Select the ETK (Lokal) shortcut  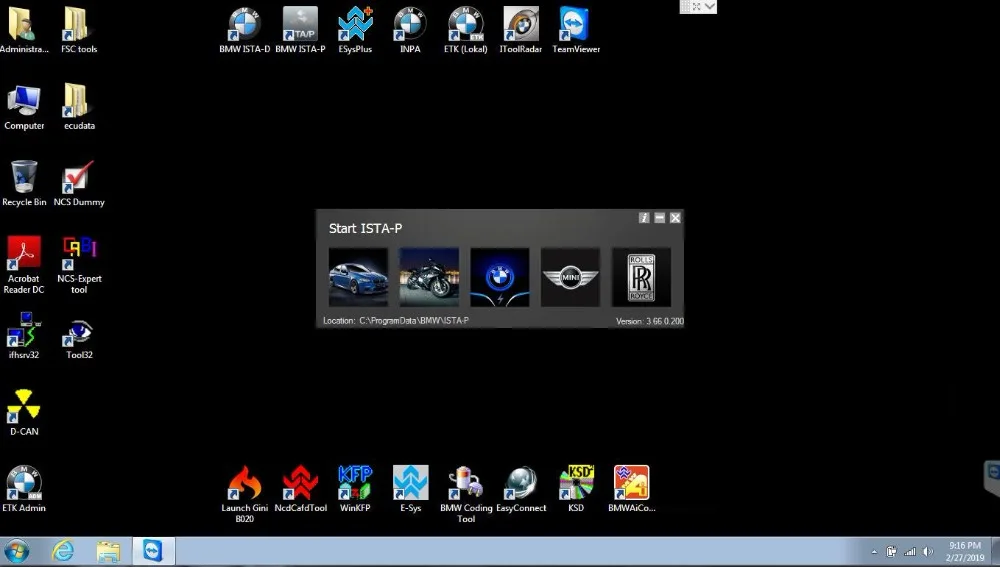click(x=466, y=30)
